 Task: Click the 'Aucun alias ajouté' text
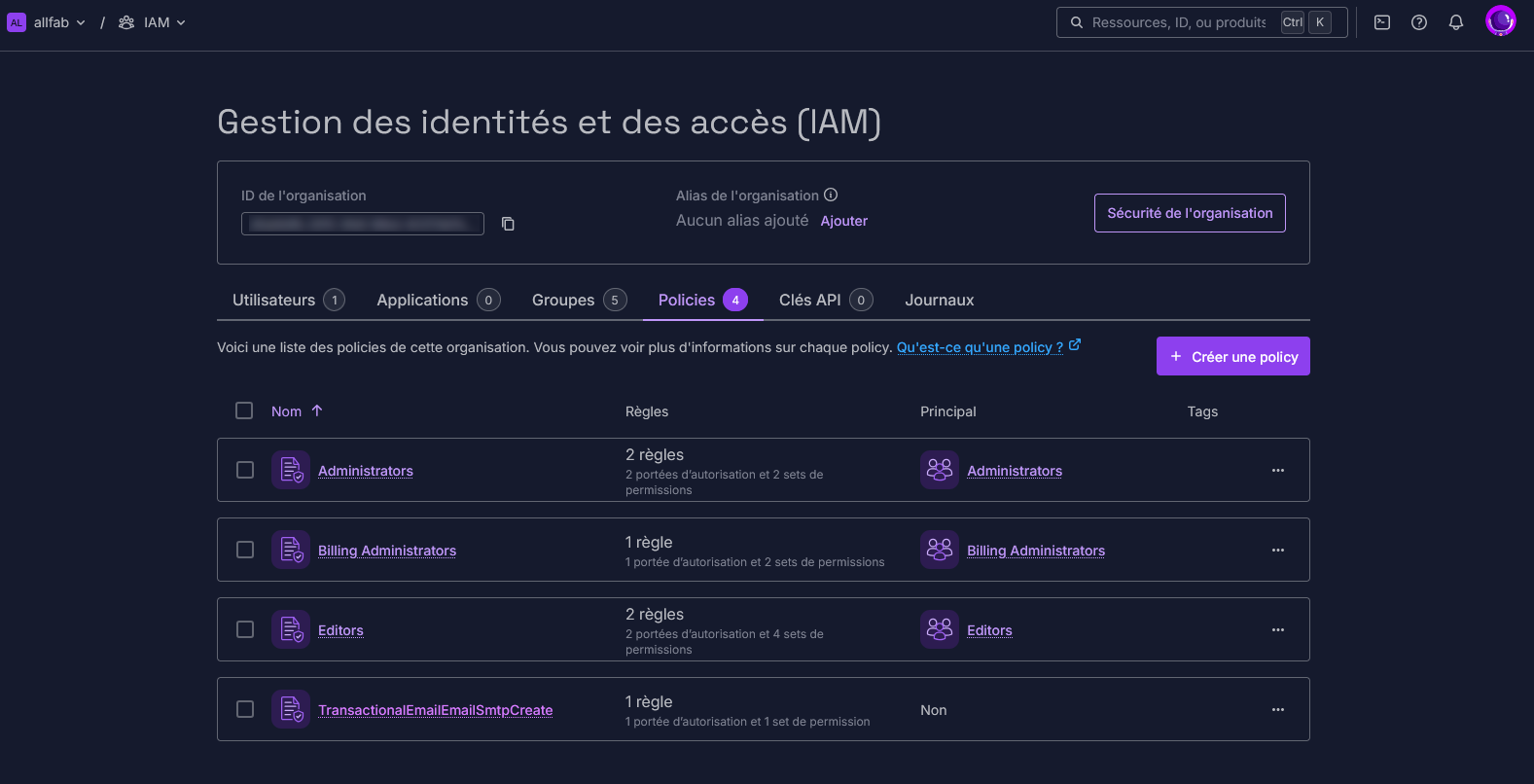[x=742, y=221]
